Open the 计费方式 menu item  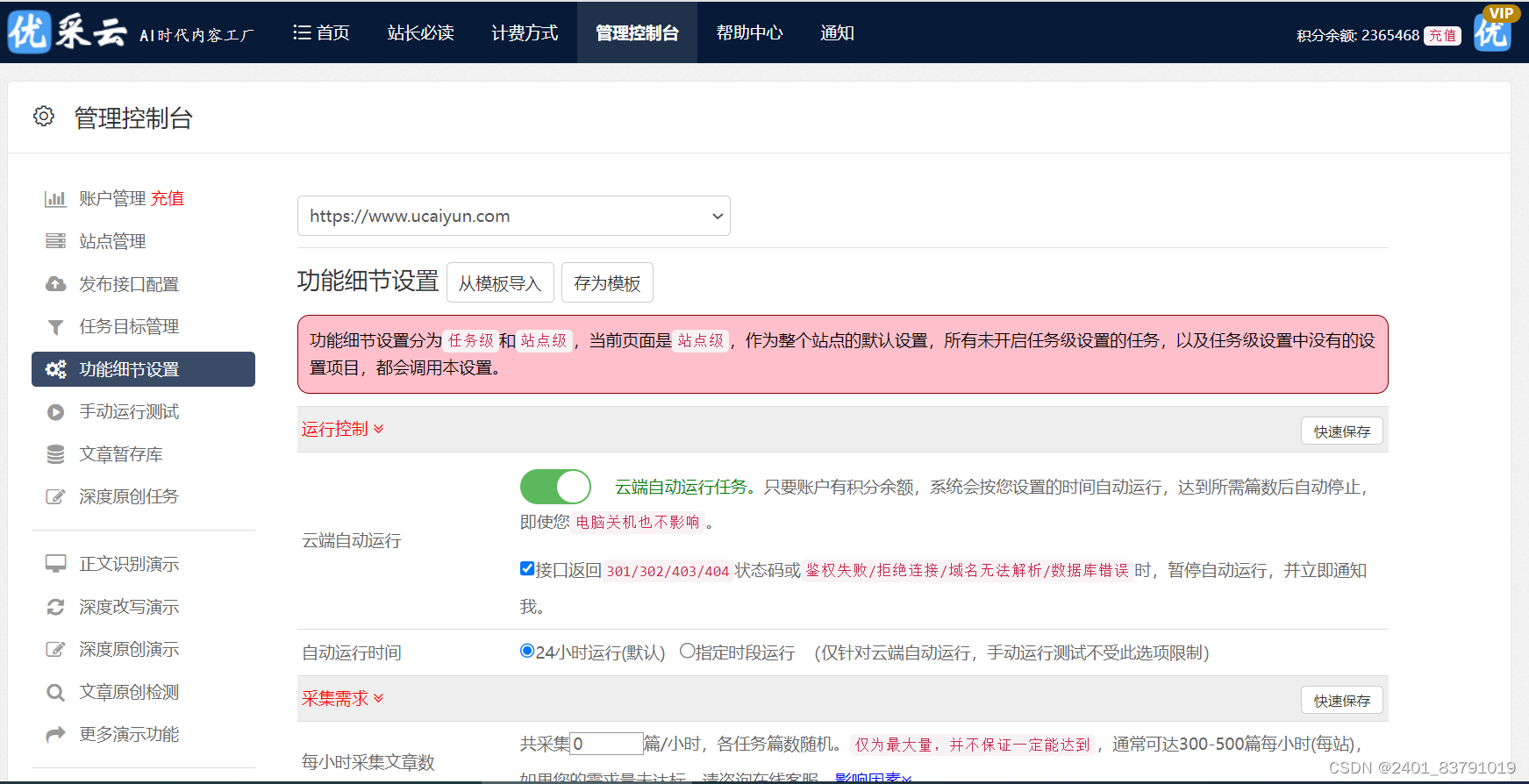[x=525, y=32]
